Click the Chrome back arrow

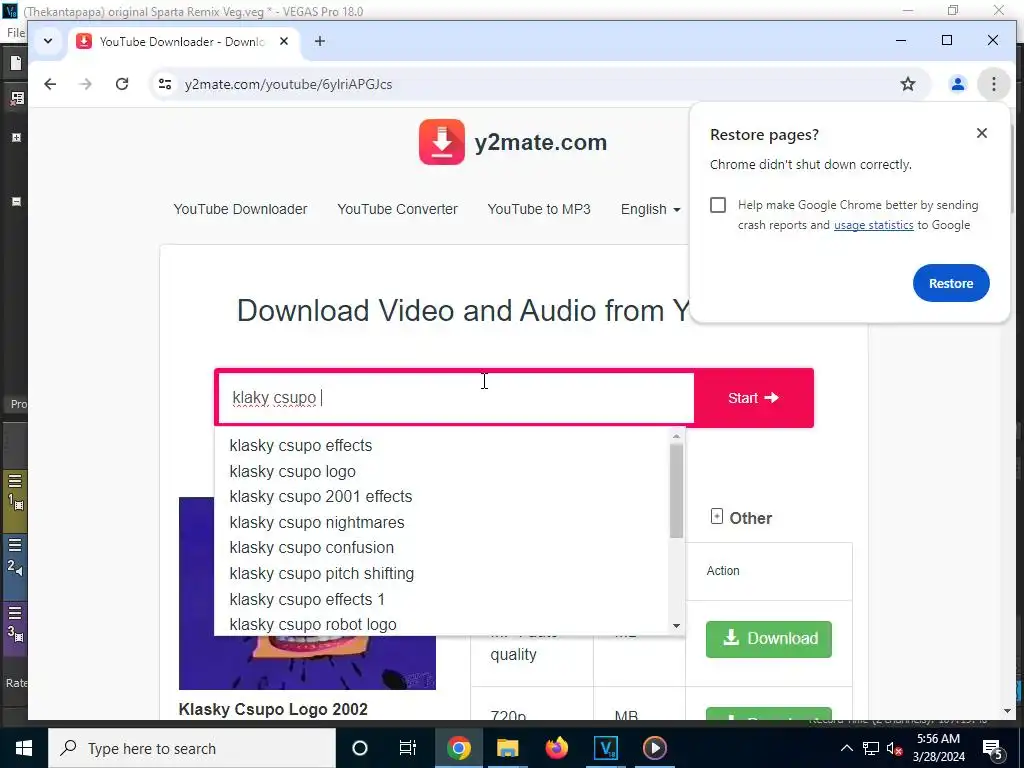tap(50, 84)
